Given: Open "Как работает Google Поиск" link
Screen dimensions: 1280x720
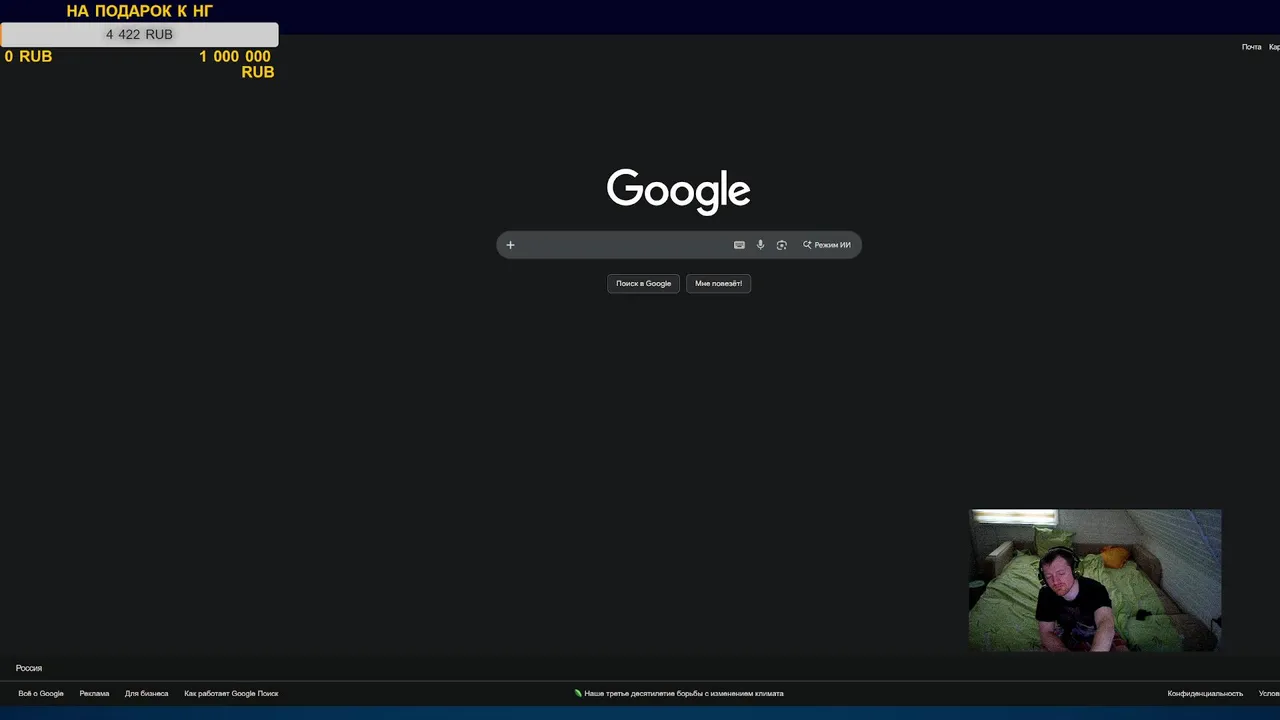Looking at the screenshot, I should pos(231,693).
